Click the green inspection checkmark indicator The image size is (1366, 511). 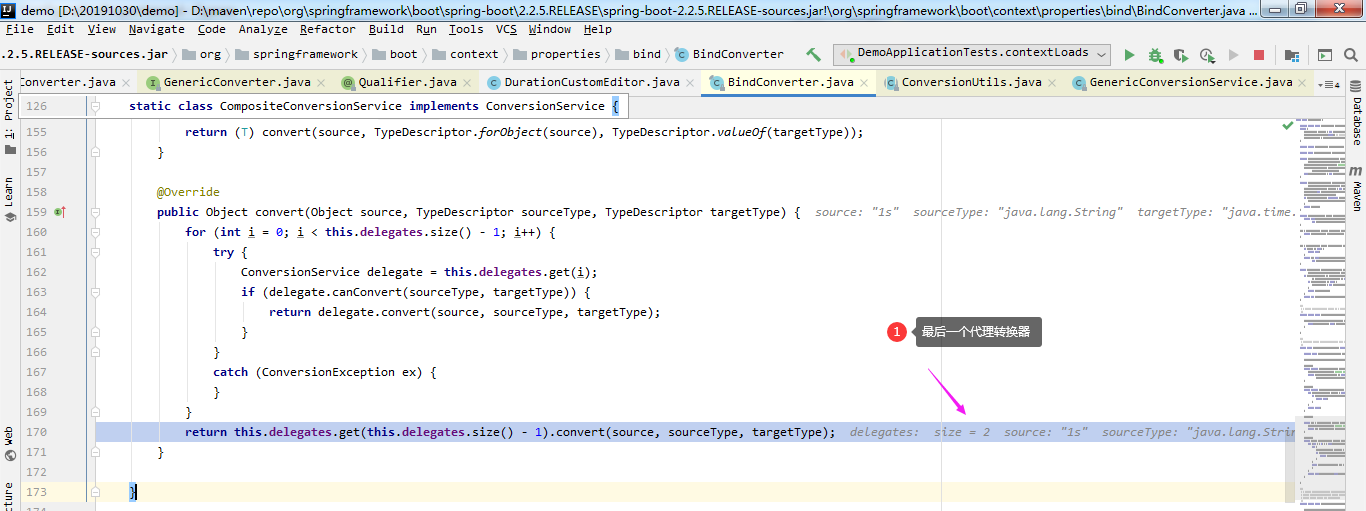click(x=1288, y=126)
